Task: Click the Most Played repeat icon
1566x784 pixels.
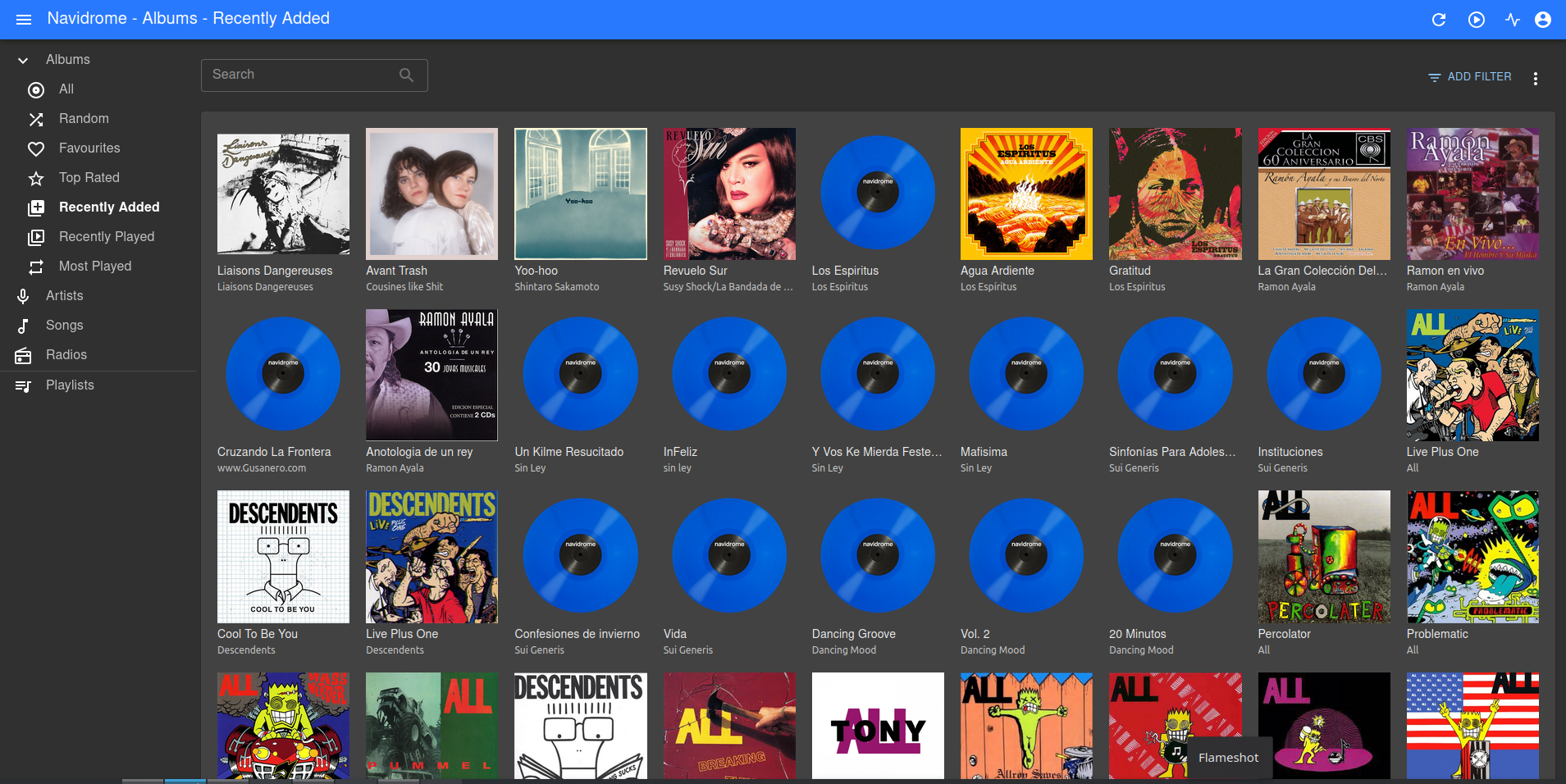Action: click(36, 267)
